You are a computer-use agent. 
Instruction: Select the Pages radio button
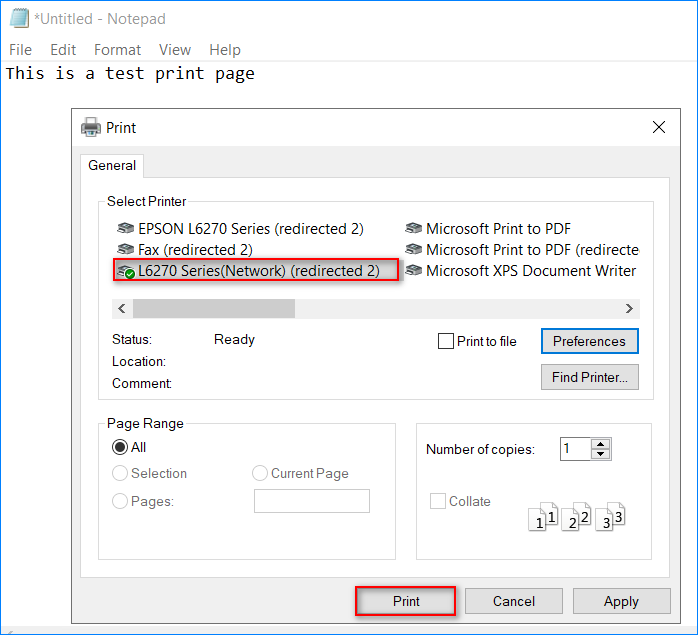coord(120,501)
